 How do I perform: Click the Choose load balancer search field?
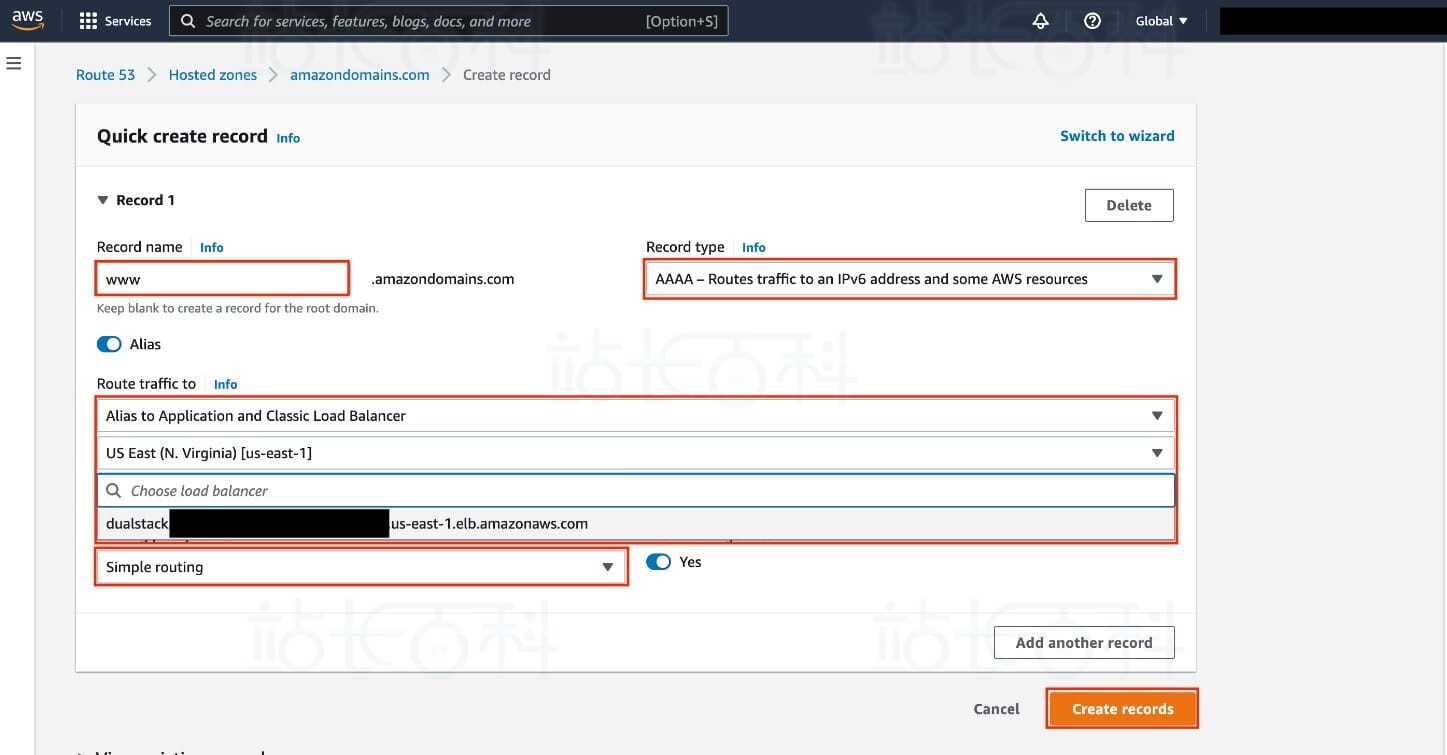[x=636, y=491]
